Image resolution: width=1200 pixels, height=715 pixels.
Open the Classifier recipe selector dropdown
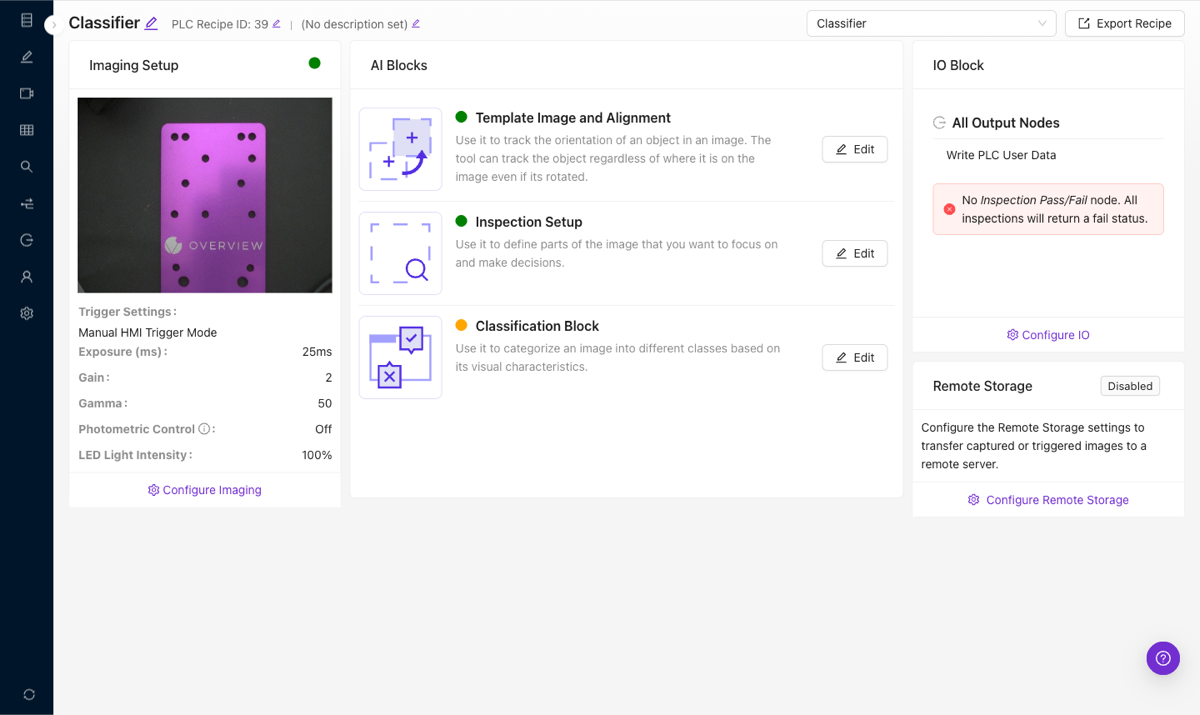[930, 23]
